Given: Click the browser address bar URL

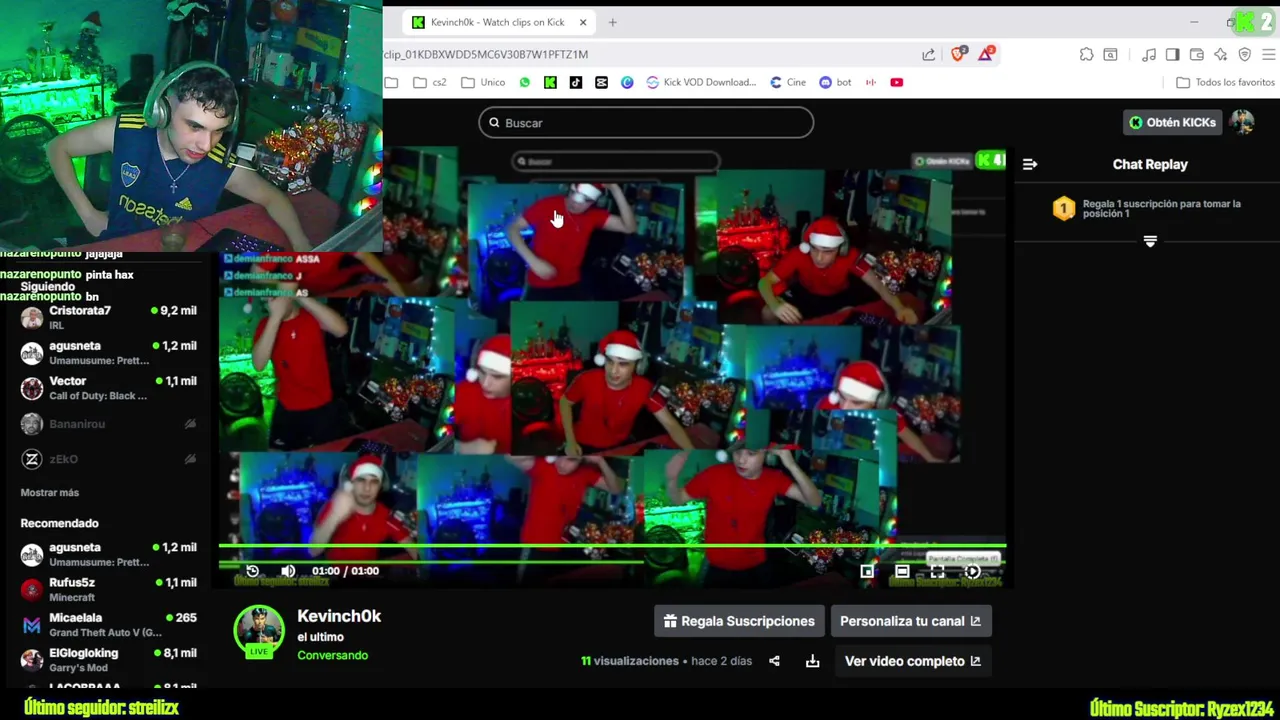Looking at the screenshot, I should point(486,54).
